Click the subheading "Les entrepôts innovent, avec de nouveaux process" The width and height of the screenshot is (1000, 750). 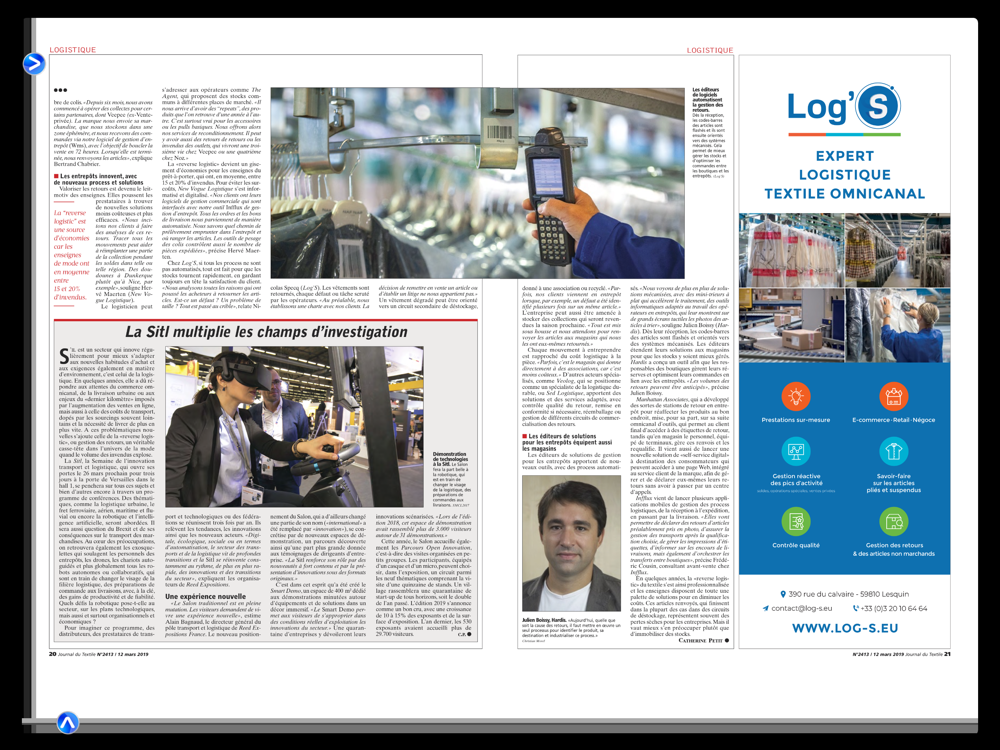click(x=99, y=179)
